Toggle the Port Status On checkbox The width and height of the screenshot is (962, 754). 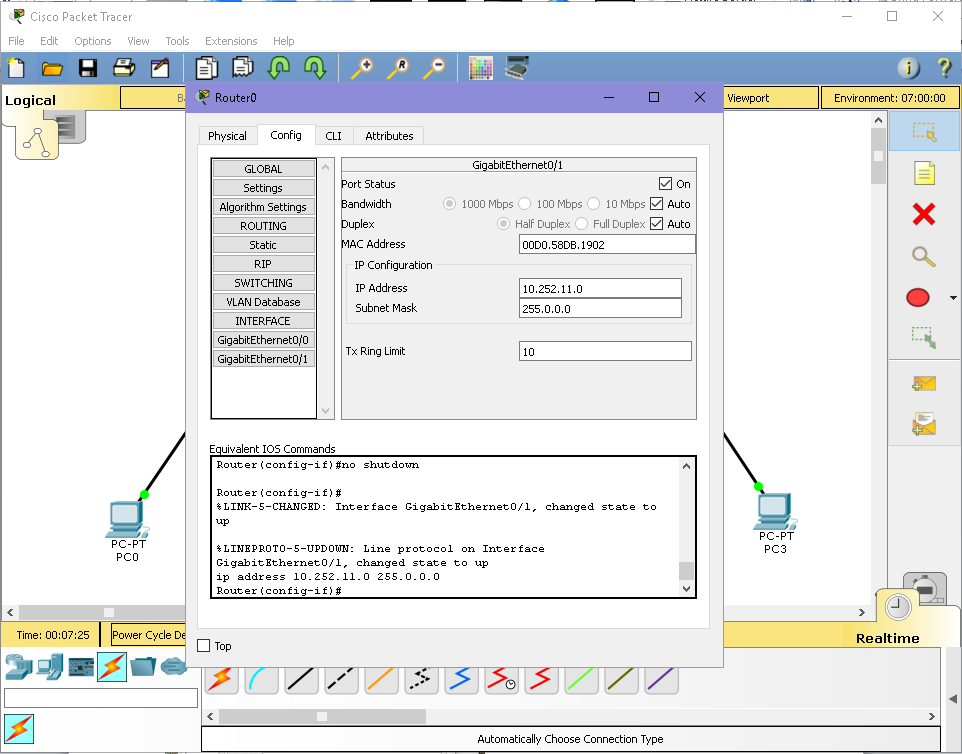[665, 184]
